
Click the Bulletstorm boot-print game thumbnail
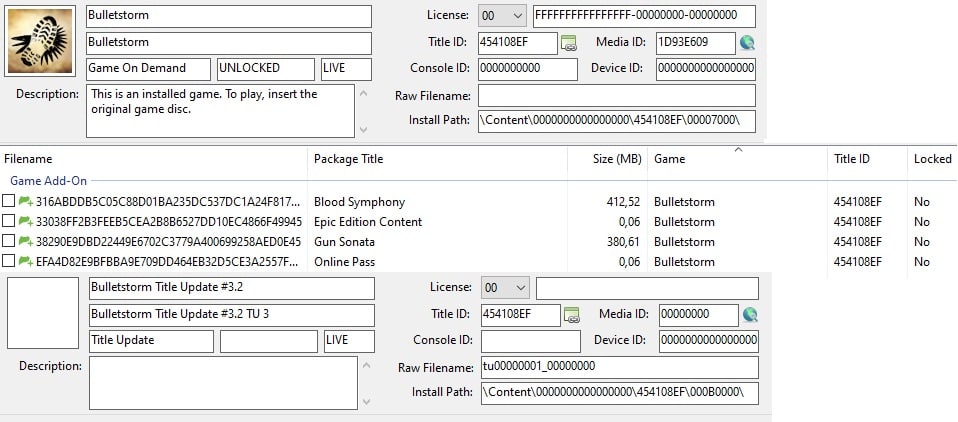[40, 41]
